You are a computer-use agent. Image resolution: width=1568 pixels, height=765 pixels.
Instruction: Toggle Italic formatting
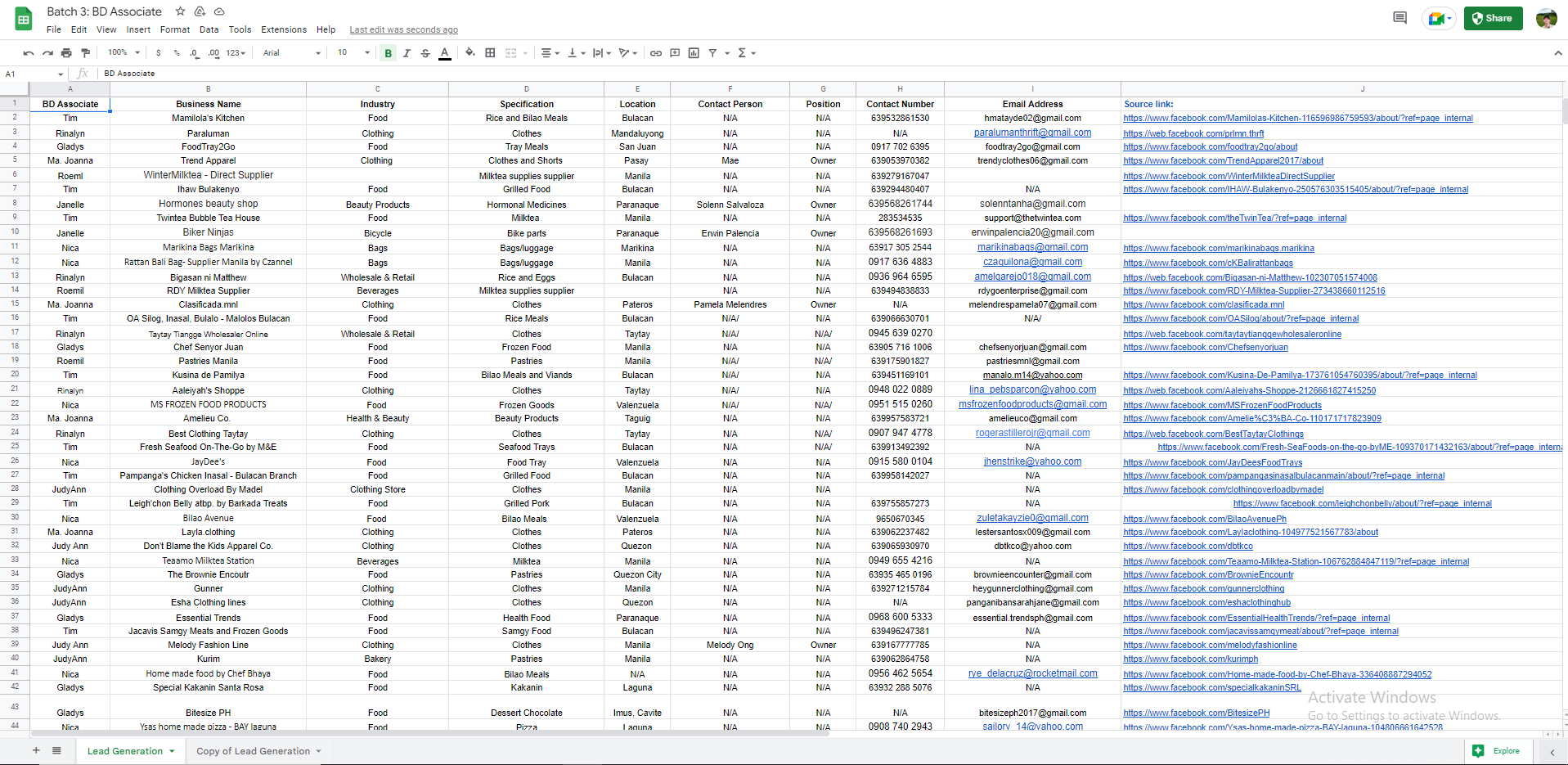point(407,53)
